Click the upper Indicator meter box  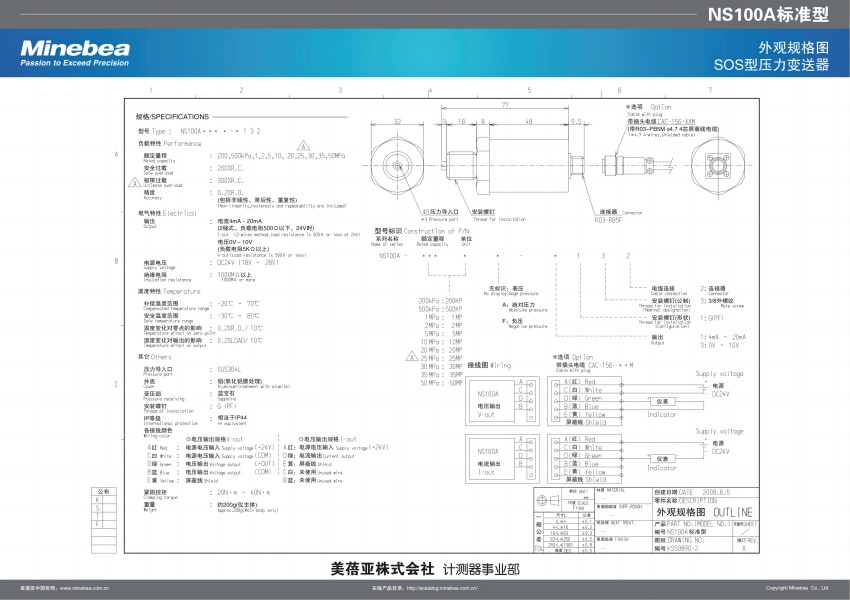[x=661, y=402]
